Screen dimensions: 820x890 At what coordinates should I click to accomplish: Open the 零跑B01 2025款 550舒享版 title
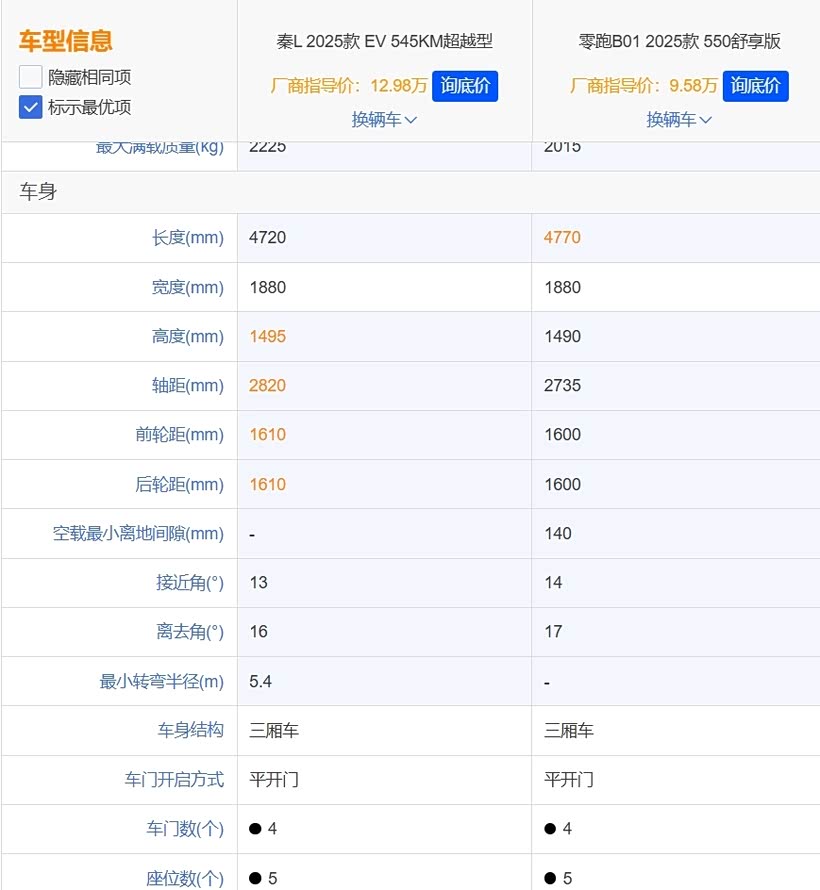coord(679,42)
